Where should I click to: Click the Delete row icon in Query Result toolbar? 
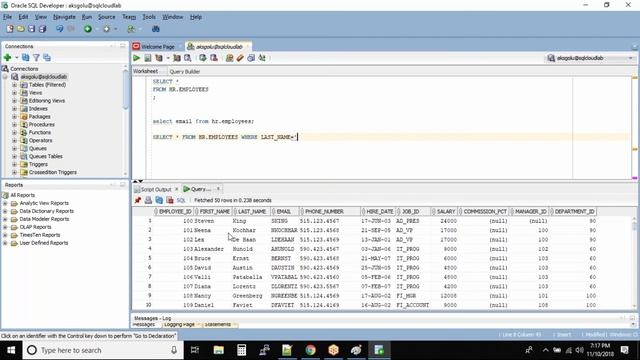click(170, 200)
